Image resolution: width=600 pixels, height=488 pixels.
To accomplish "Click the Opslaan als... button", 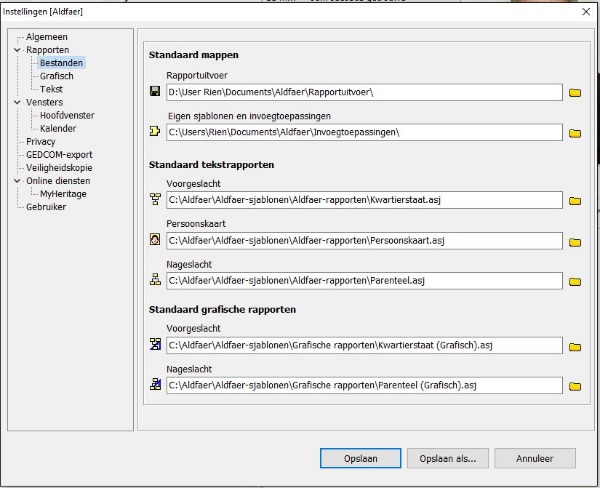I will tap(448, 458).
